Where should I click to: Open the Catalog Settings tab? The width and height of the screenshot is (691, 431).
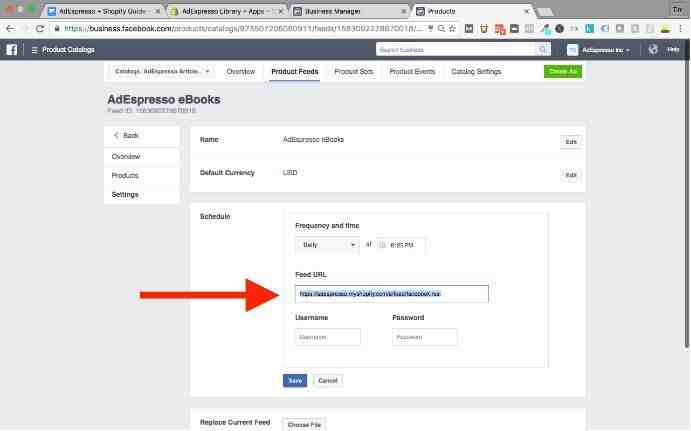(476, 71)
